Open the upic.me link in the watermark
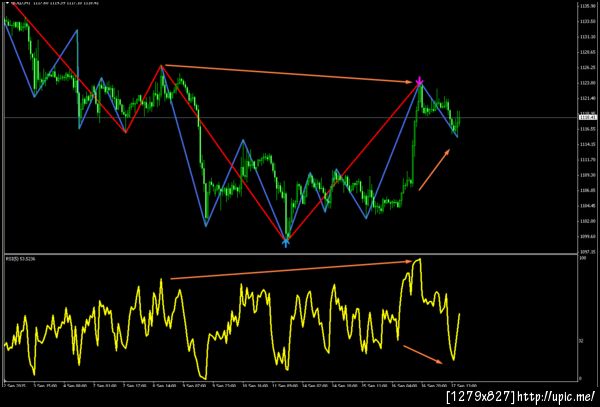Image resolution: width=600 pixels, height=407 pixels. pos(556,396)
